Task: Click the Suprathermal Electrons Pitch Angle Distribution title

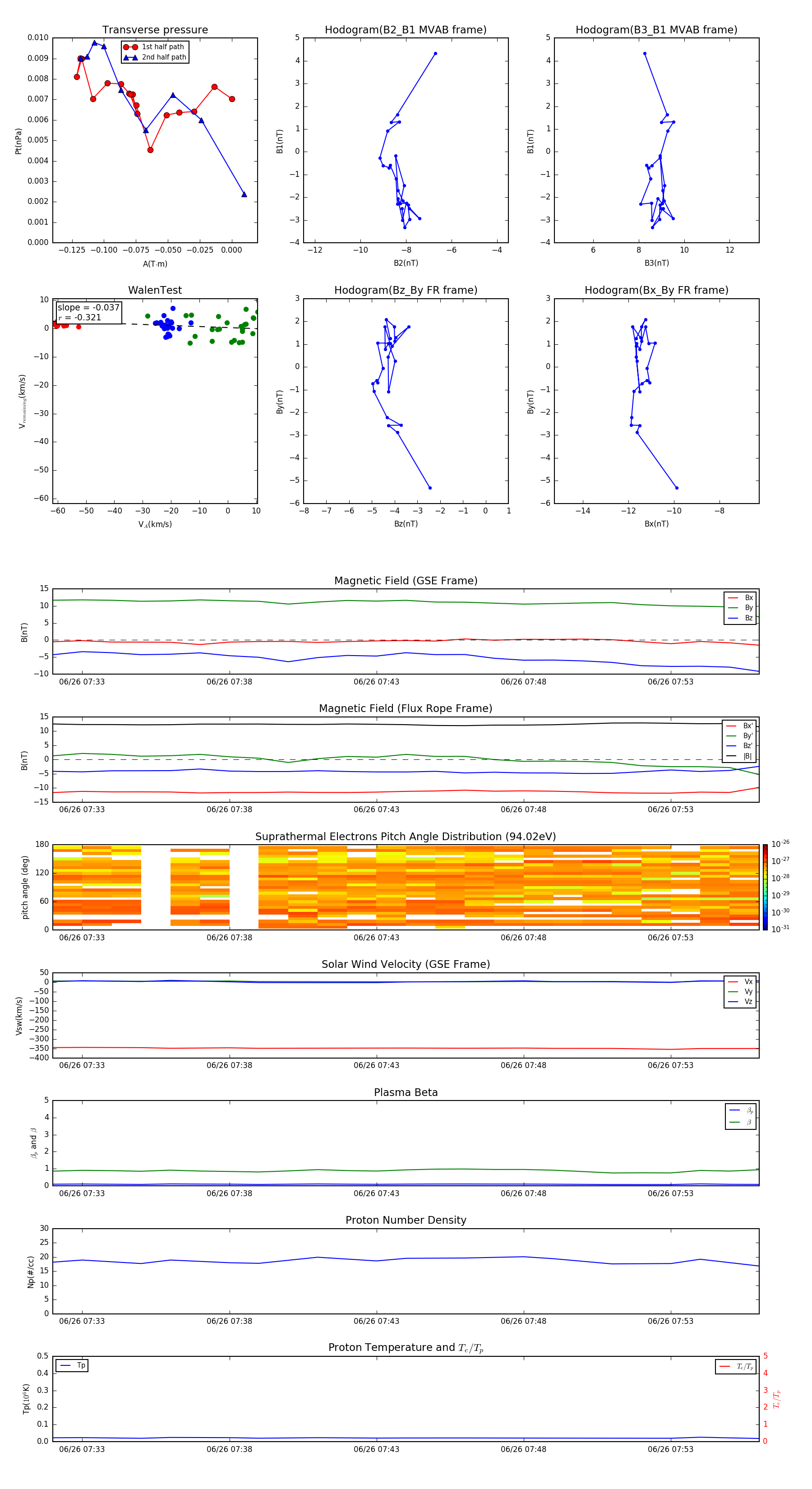Action: tap(406, 837)
